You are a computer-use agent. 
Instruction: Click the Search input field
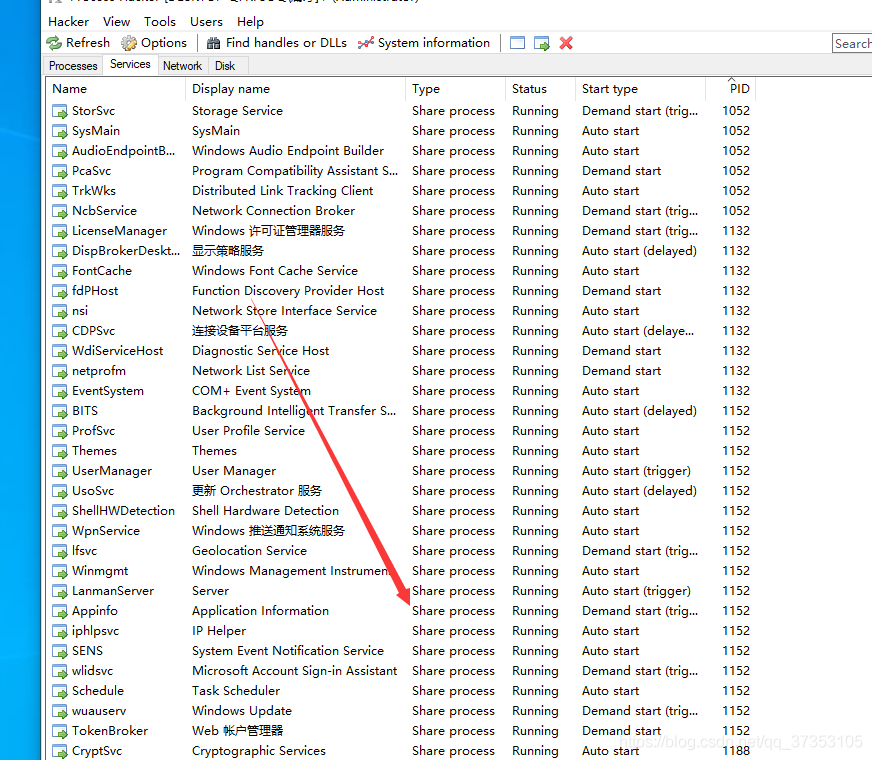pos(852,43)
